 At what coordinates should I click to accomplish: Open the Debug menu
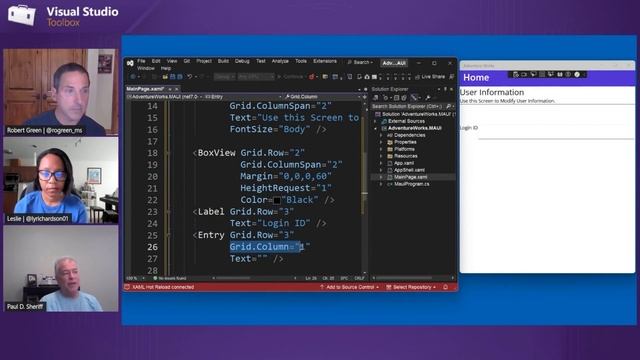(x=242, y=61)
